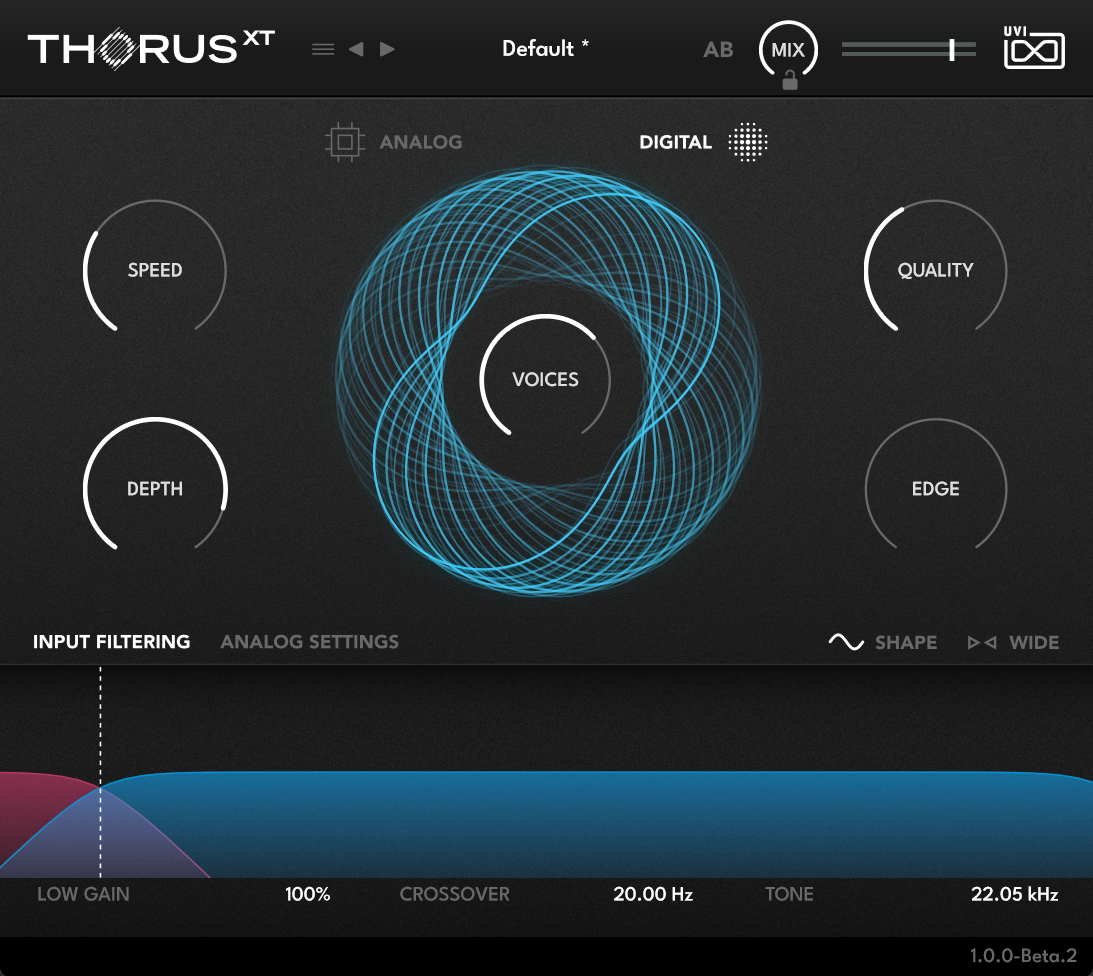Click the LOW GAIN label
Viewport: 1093px width, 976px height.
pyautogui.click(x=83, y=894)
